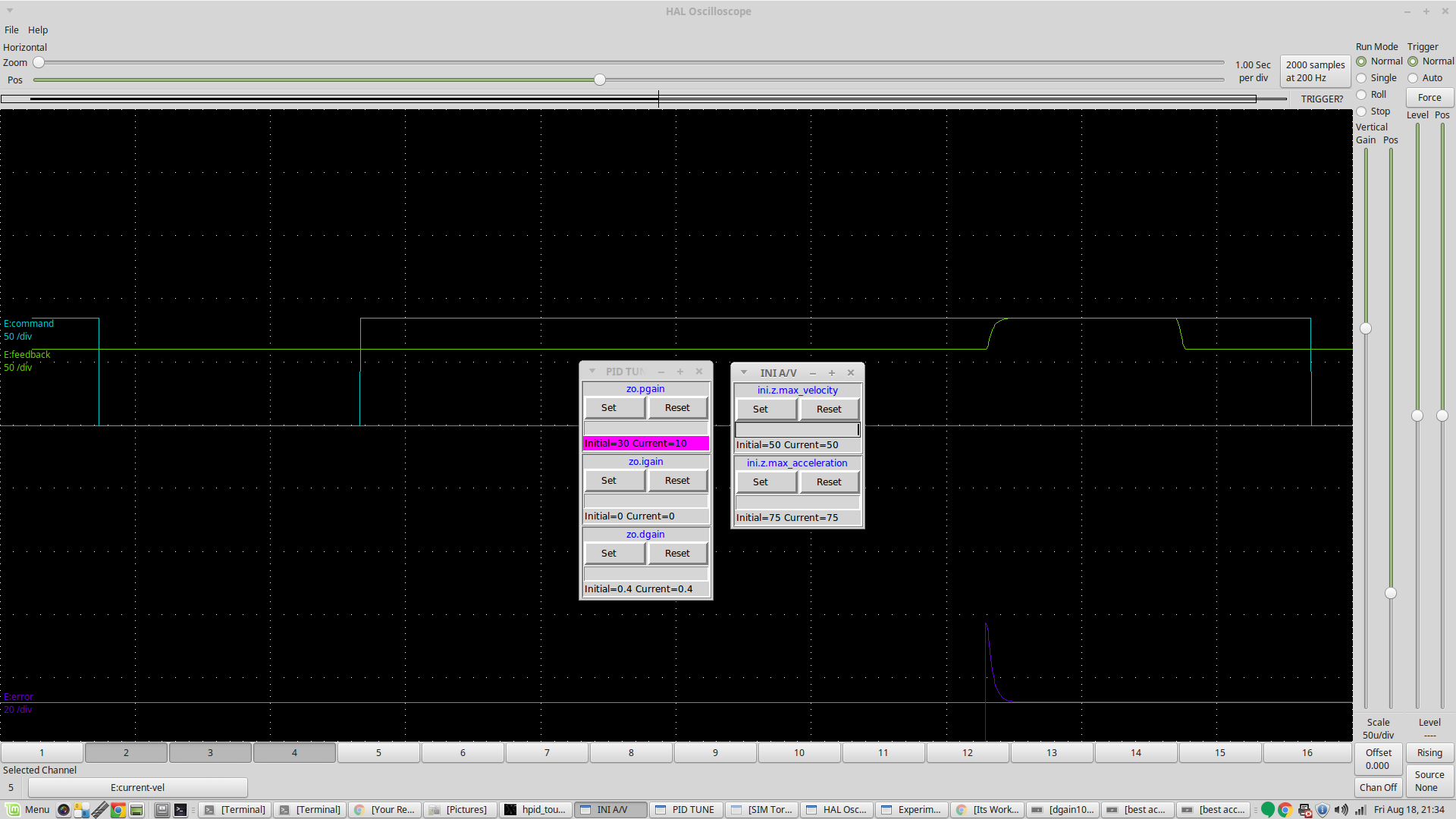This screenshot has height=819, width=1456.
Task: Select channel 16 button
Action: pos(1307,752)
